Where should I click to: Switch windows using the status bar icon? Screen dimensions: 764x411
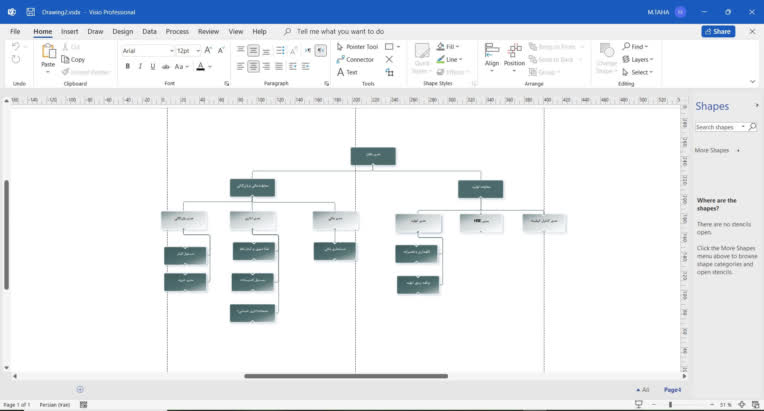click(x=756, y=404)
